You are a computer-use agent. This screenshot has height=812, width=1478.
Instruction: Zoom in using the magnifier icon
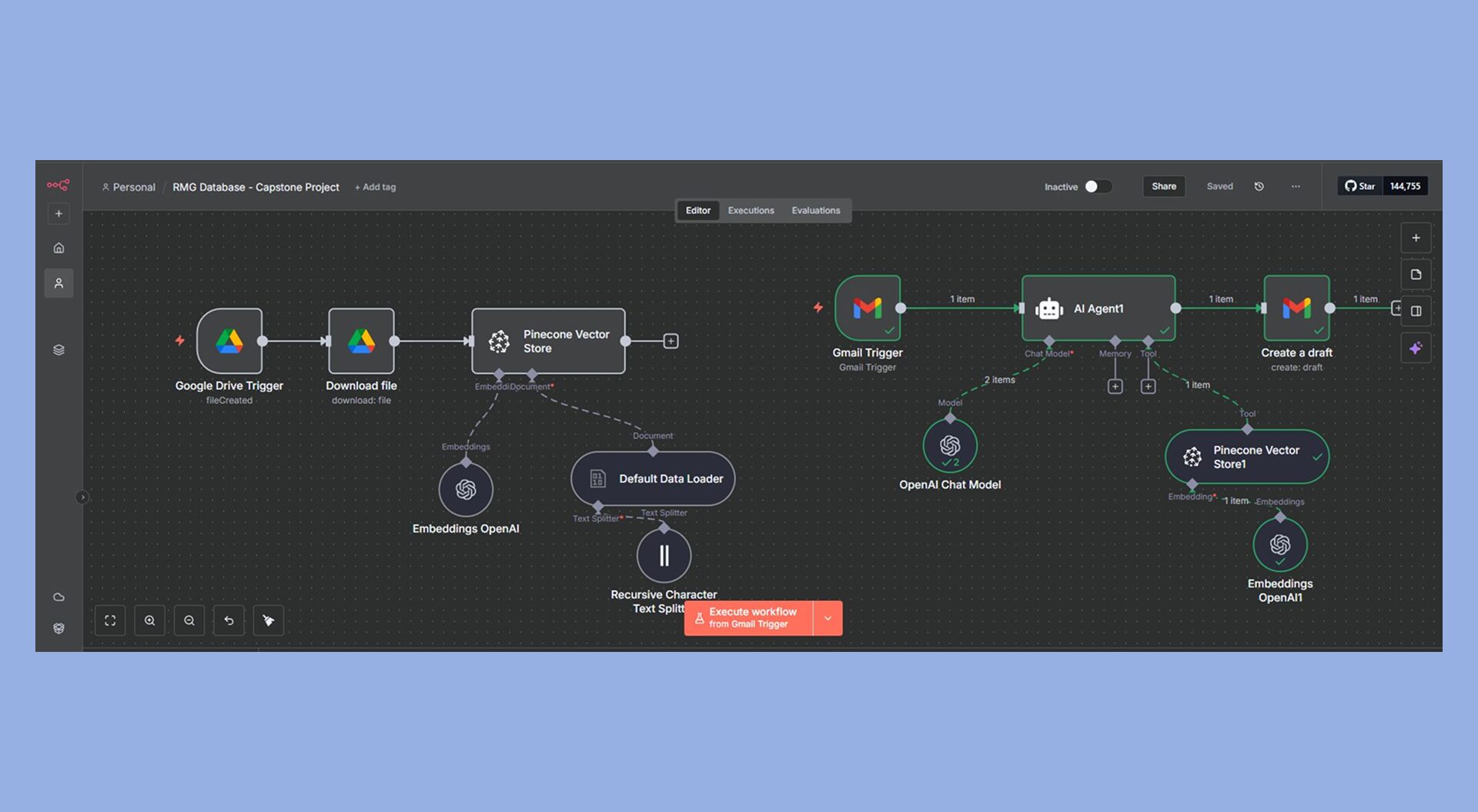[x=149, y=620]
